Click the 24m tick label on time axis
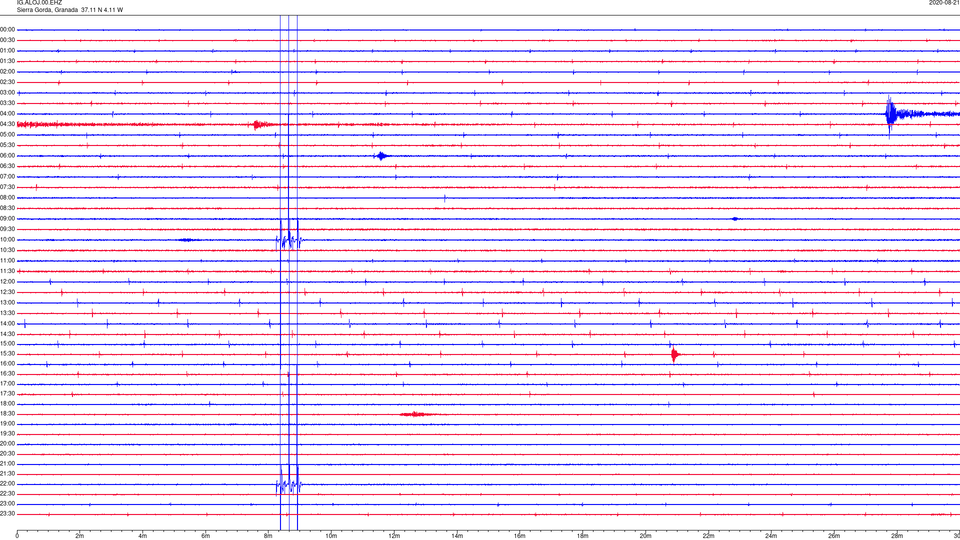Viewport: 960px width, 540px height. click(771, 536)
